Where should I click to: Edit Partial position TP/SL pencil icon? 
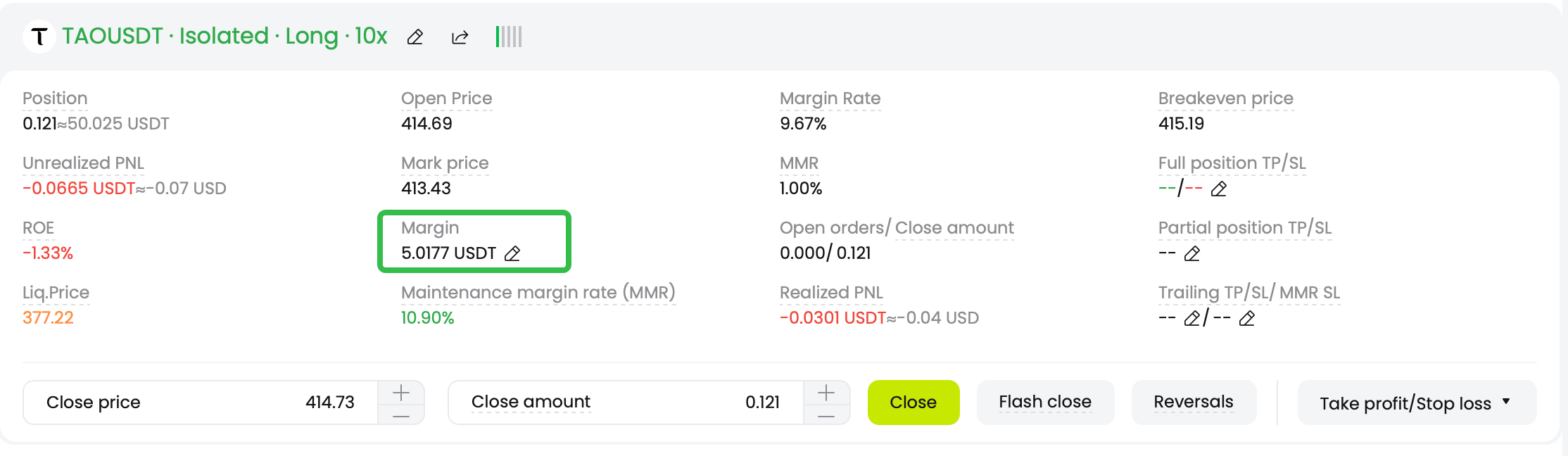[x=1192, y=253]
